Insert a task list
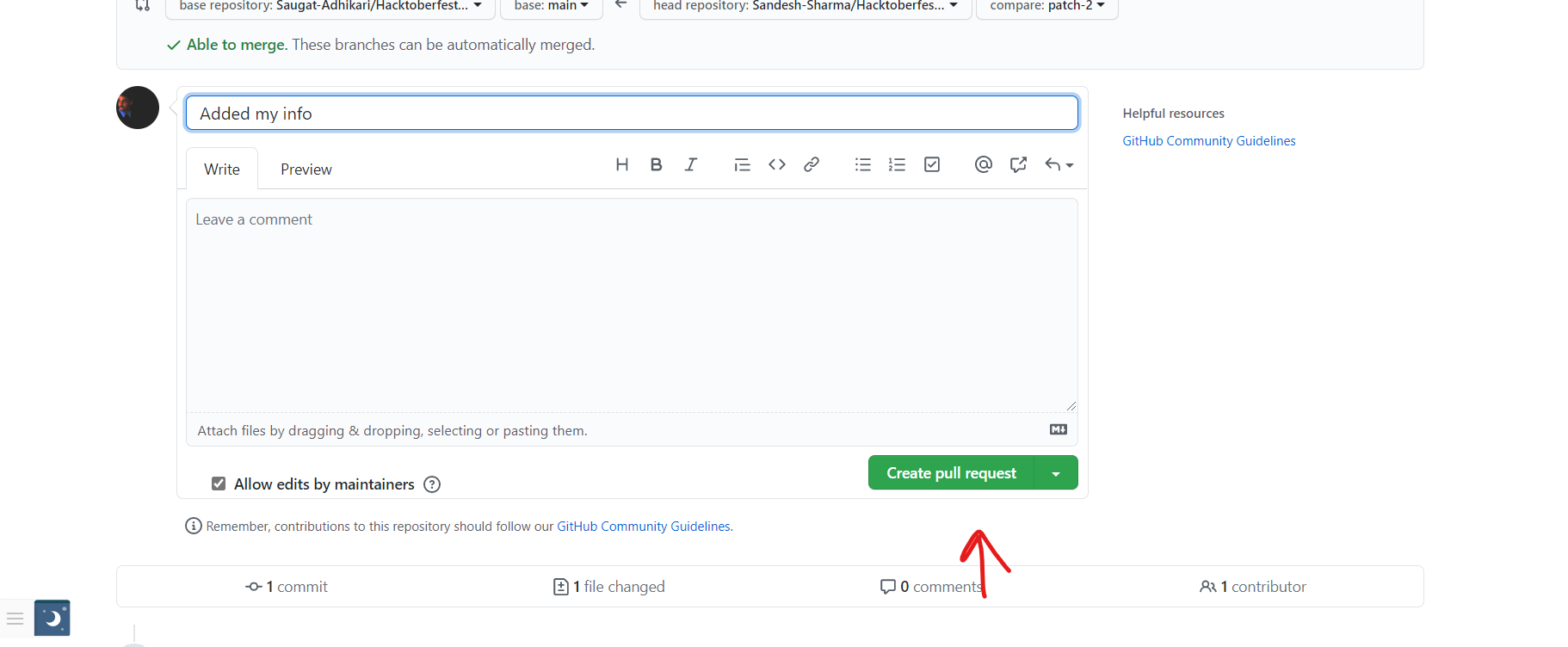The width and height of the screenshot is (1568, 647). (x=932, y=164)
